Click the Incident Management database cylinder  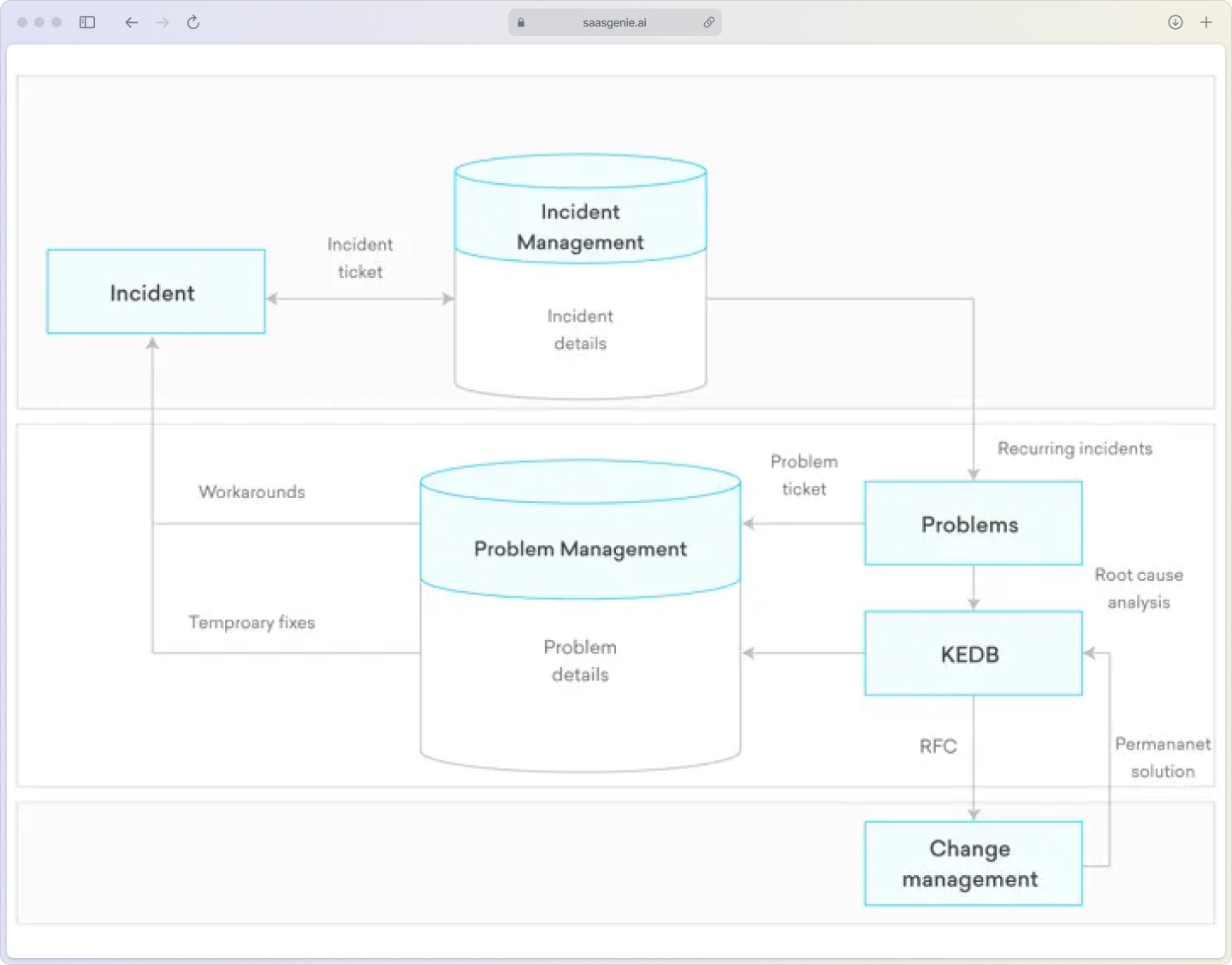click(579, 257)
